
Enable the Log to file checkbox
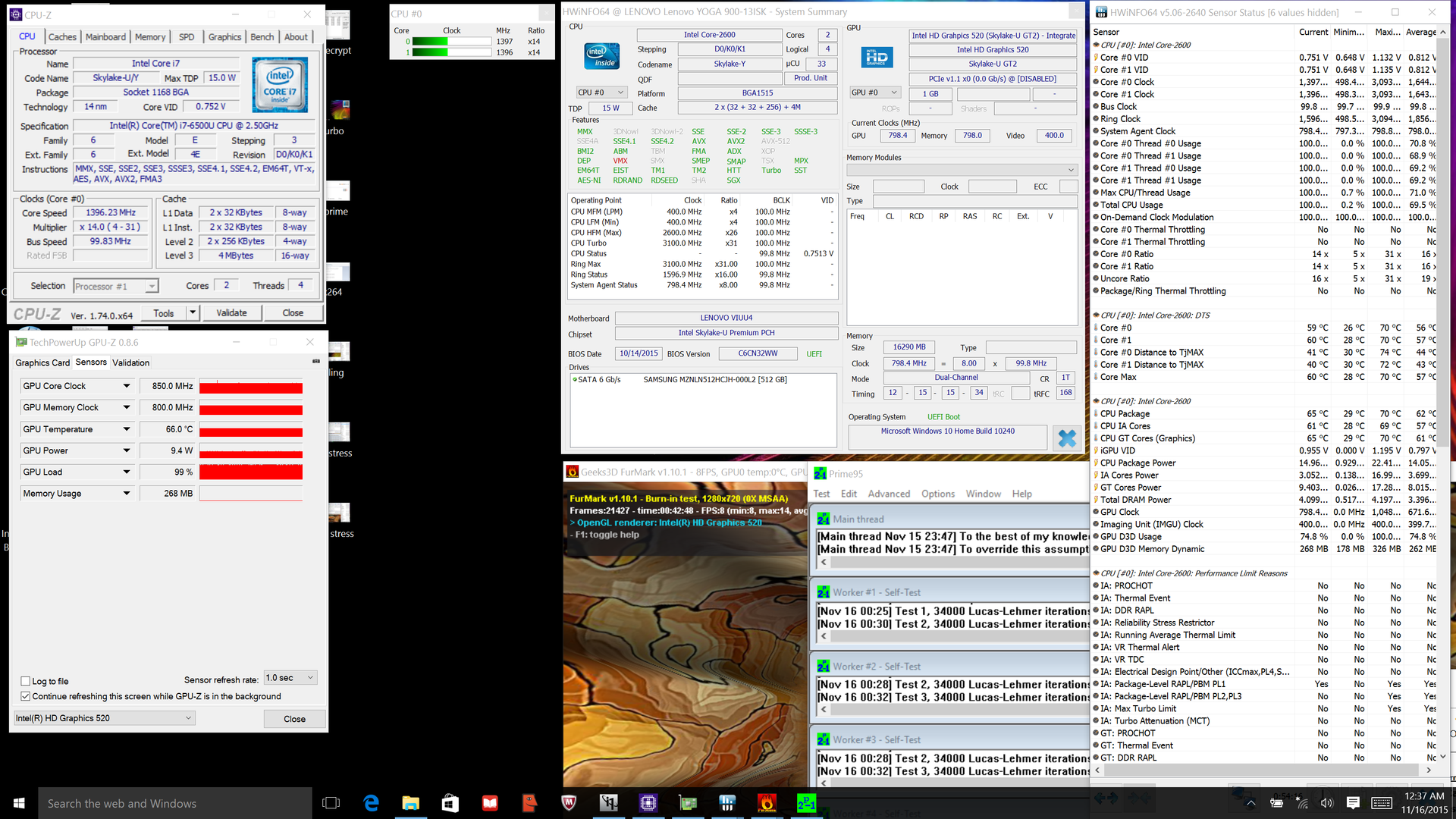click(26, 681)
